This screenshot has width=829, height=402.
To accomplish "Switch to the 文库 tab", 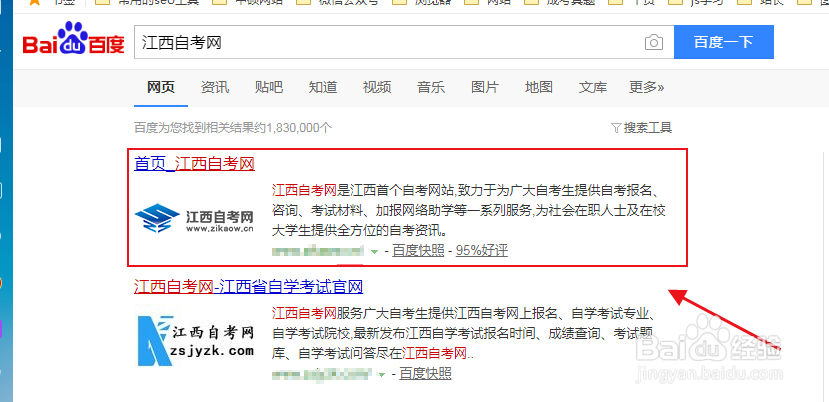I will click(593, 87).
